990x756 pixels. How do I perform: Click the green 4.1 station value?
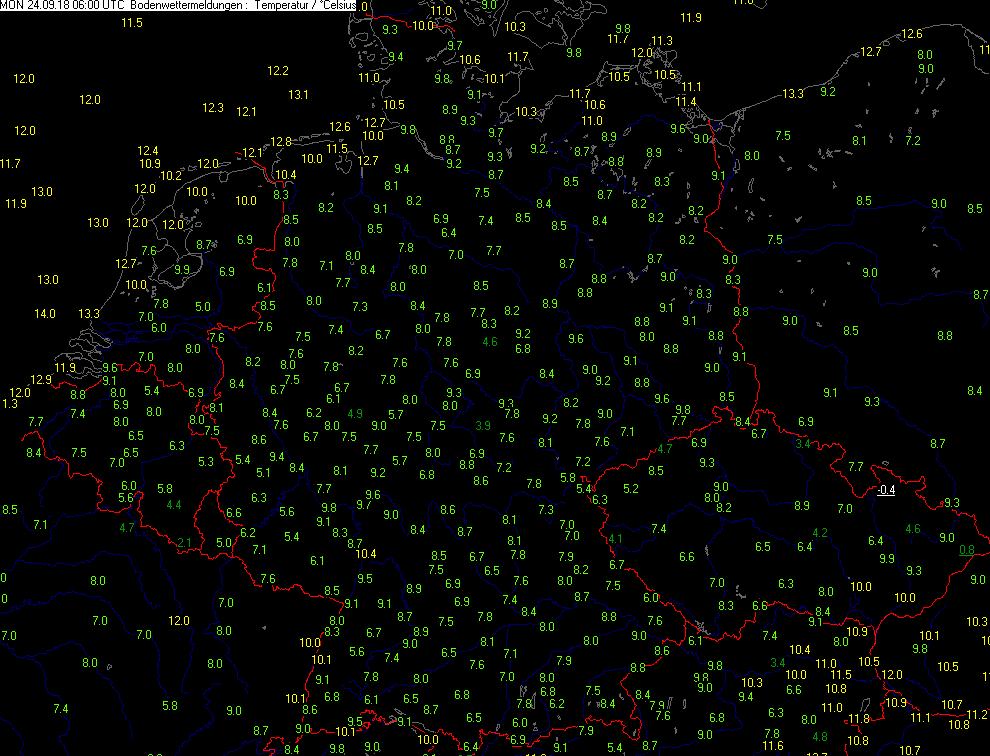[x=615, y=539]
